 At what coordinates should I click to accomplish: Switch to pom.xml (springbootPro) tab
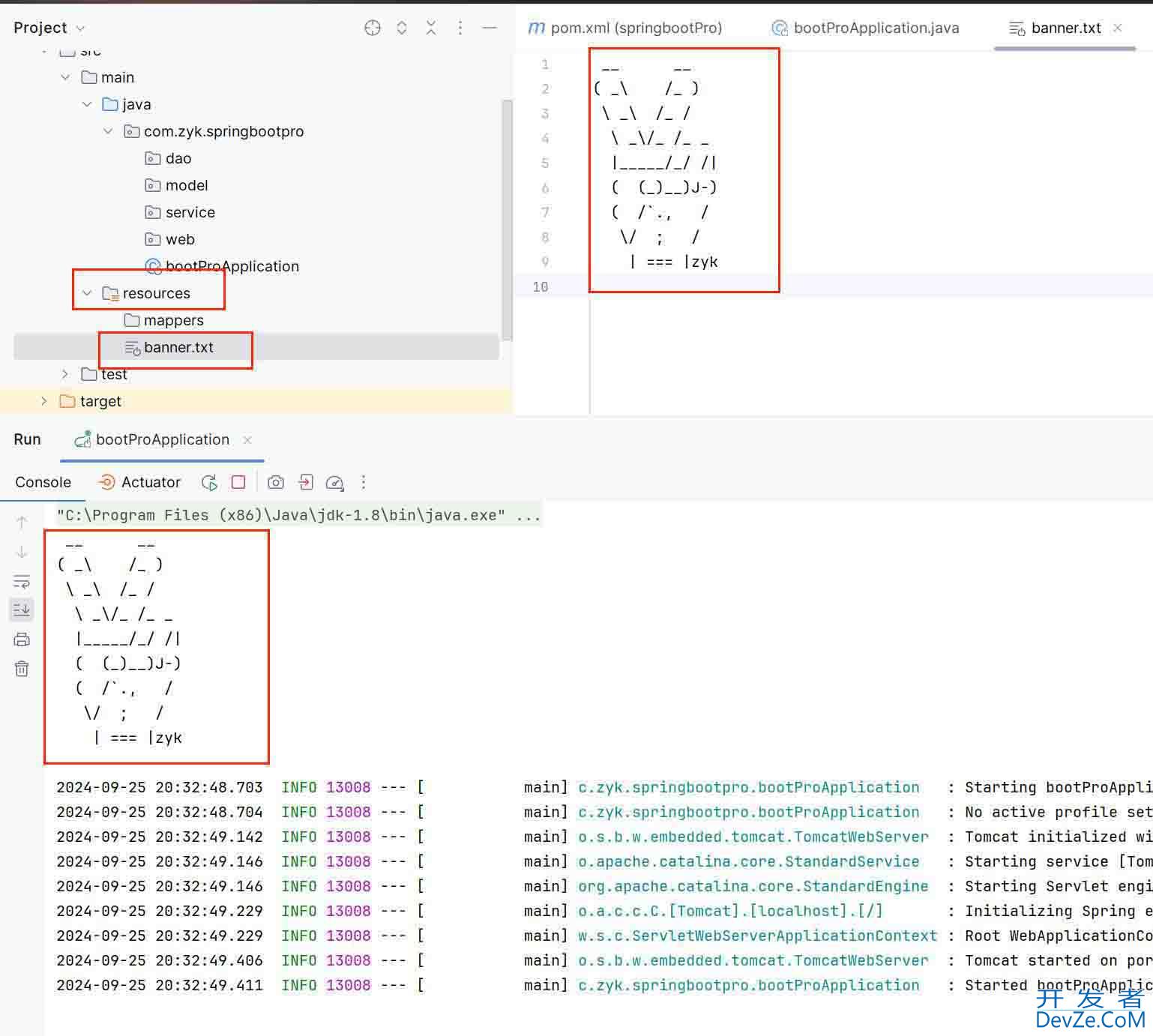[625, 28]
